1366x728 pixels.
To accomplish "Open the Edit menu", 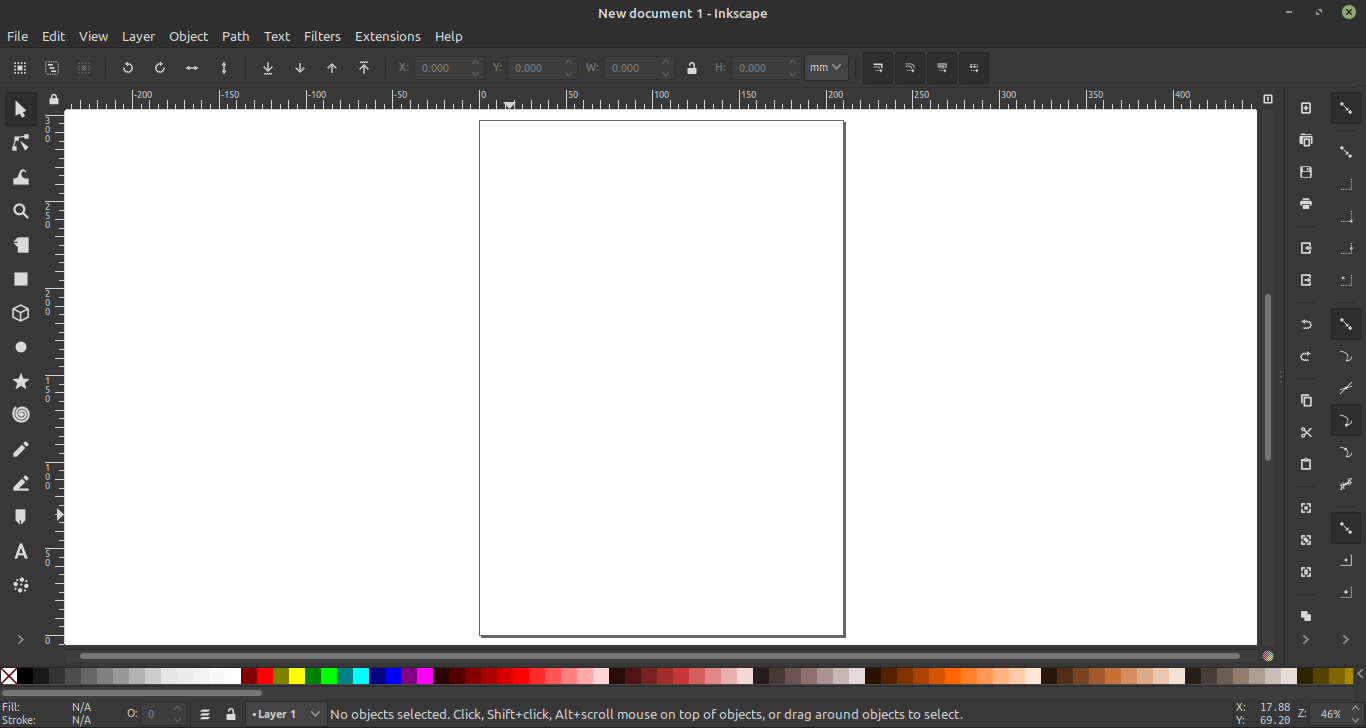I will click(x=53, y=36).
